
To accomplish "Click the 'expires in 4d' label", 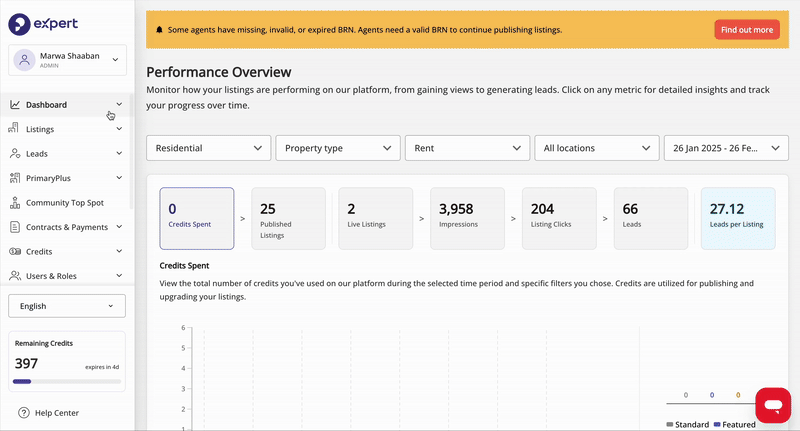I will pyautogui.click(x=102, y=367).
